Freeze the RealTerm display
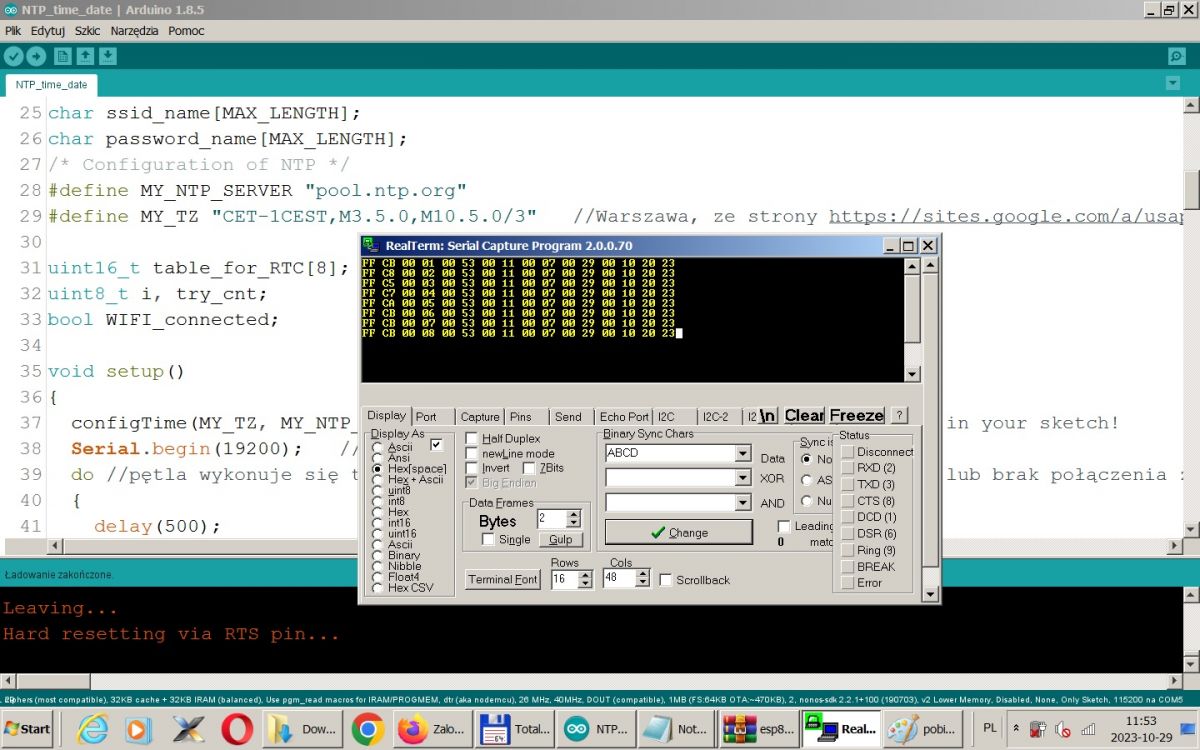Viewport: 1200px width, 750px height. tap(857, 416)
